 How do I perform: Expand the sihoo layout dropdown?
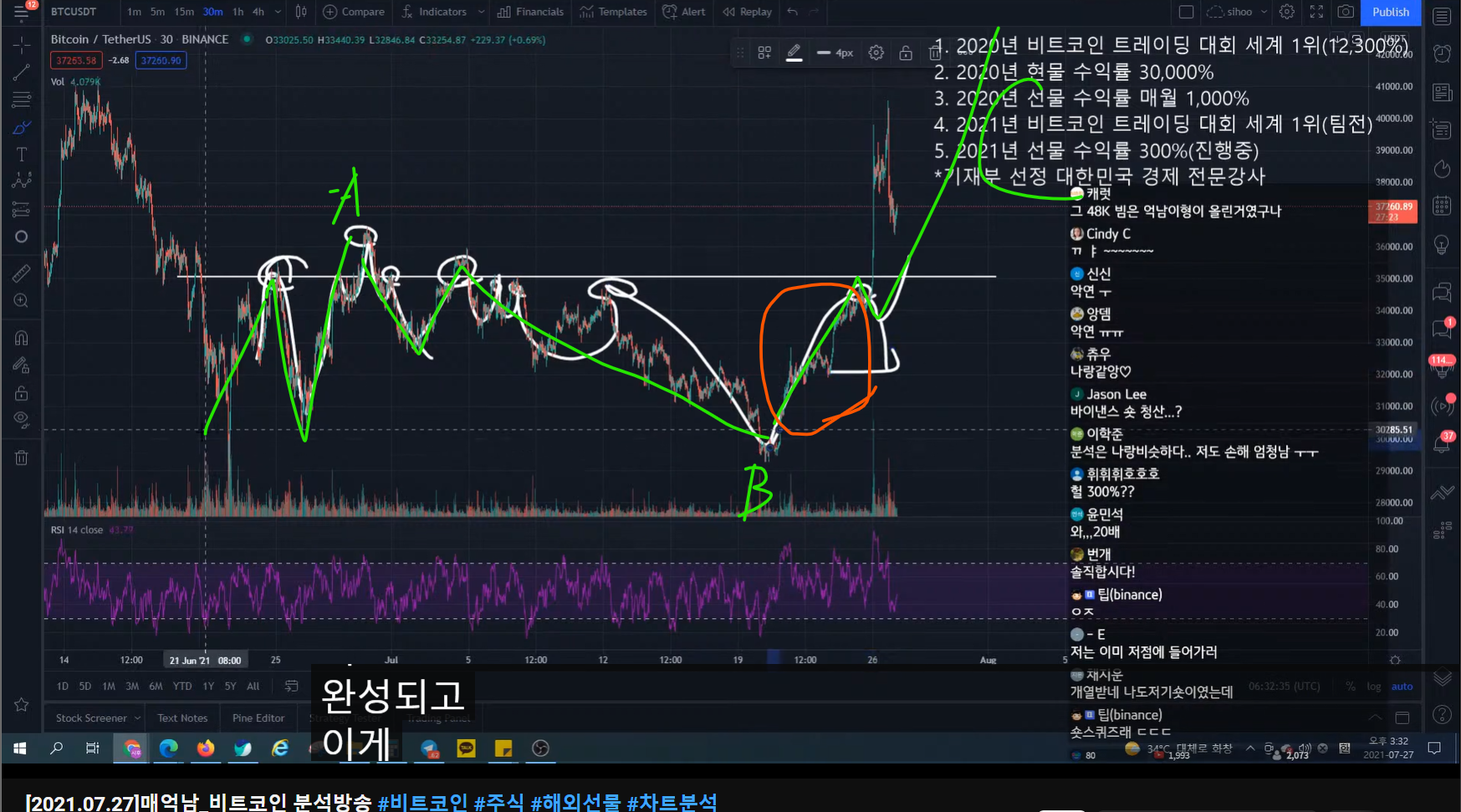coord(1264,12)
